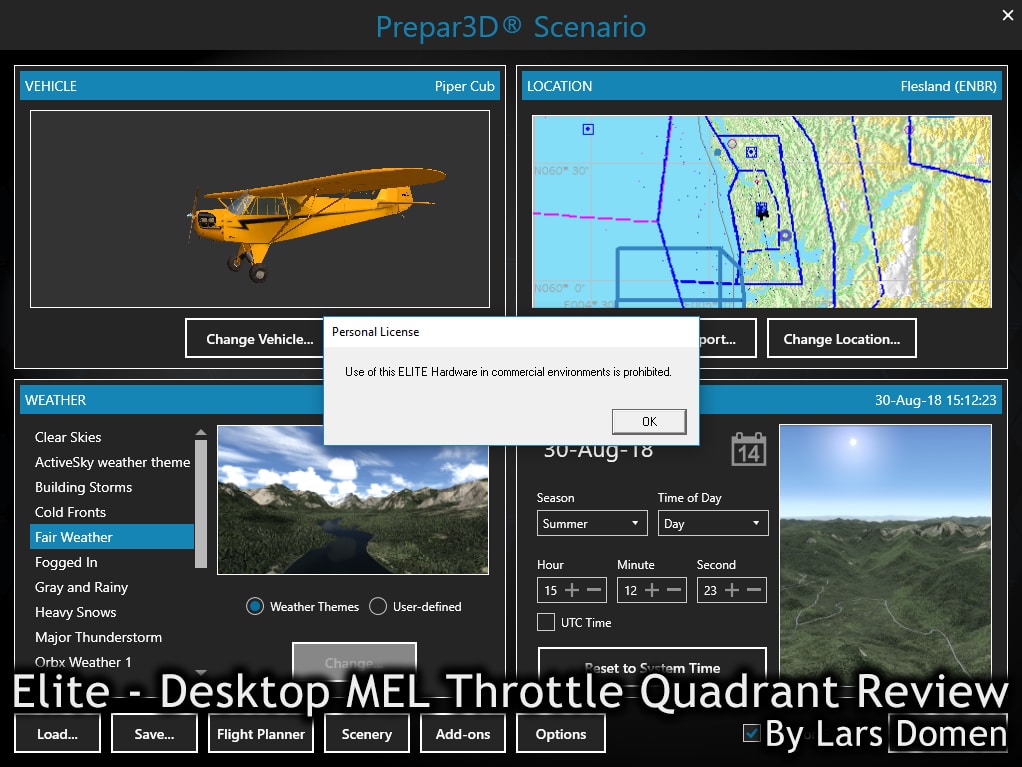Open the Time of Day dropdown
Viewport: 1022px width, 767px height.
[x=712, y=523]
